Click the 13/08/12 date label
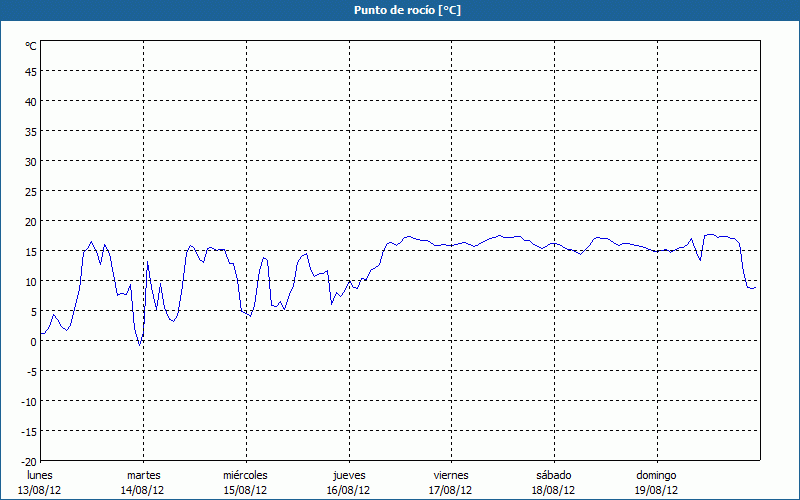800x500 pixels. pos(40,490)
